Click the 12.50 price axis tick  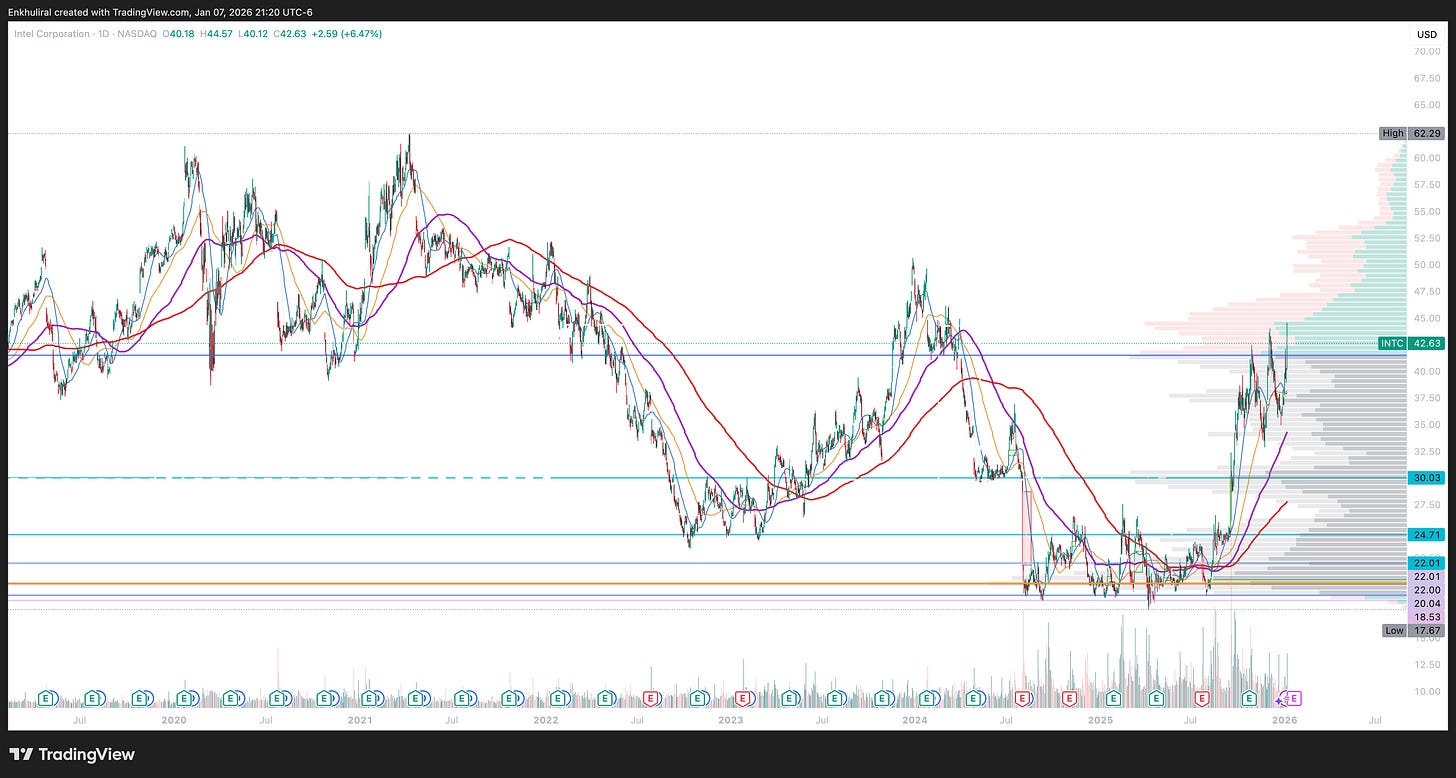1427,664
